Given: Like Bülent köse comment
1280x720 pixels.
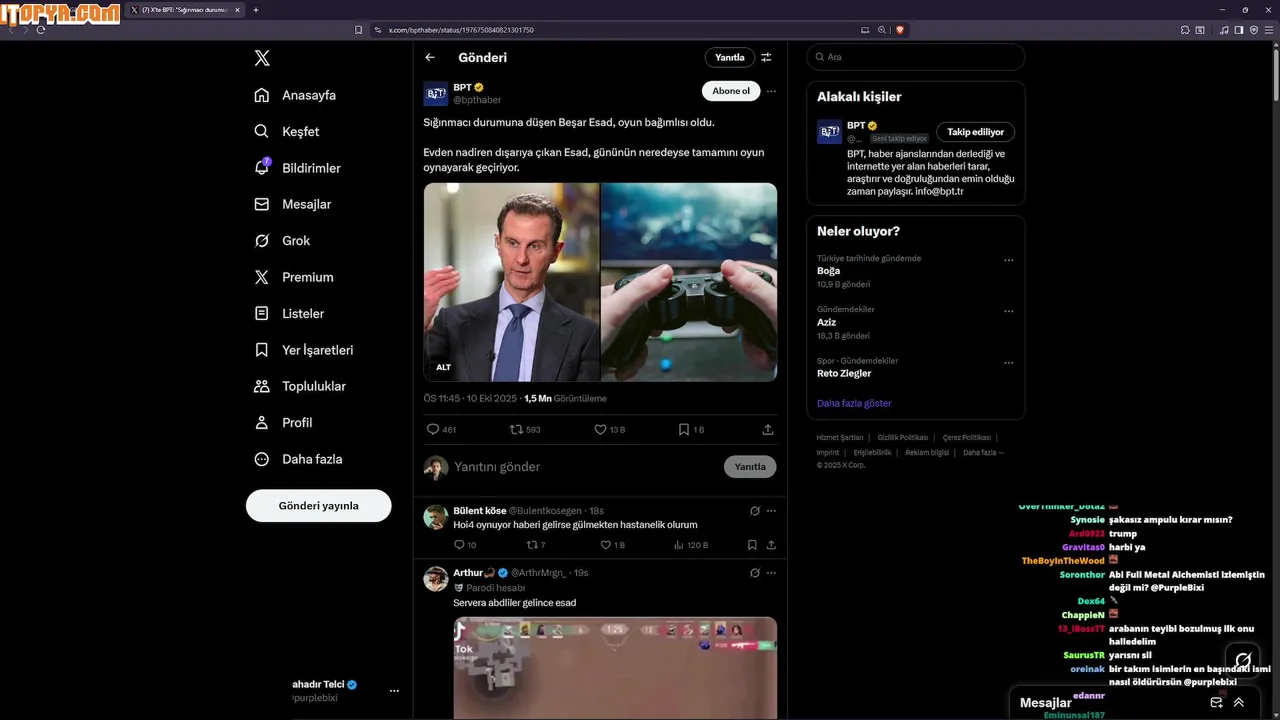Looking at the screenshot, I should coord(605,545).
